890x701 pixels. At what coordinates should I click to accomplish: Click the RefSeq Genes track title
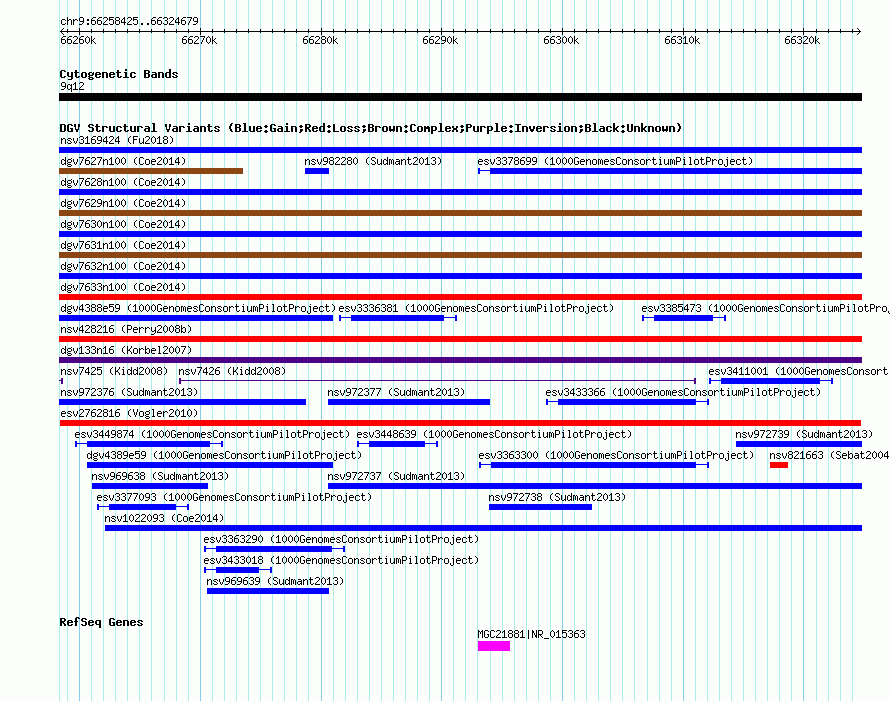[x=101, y=622]
